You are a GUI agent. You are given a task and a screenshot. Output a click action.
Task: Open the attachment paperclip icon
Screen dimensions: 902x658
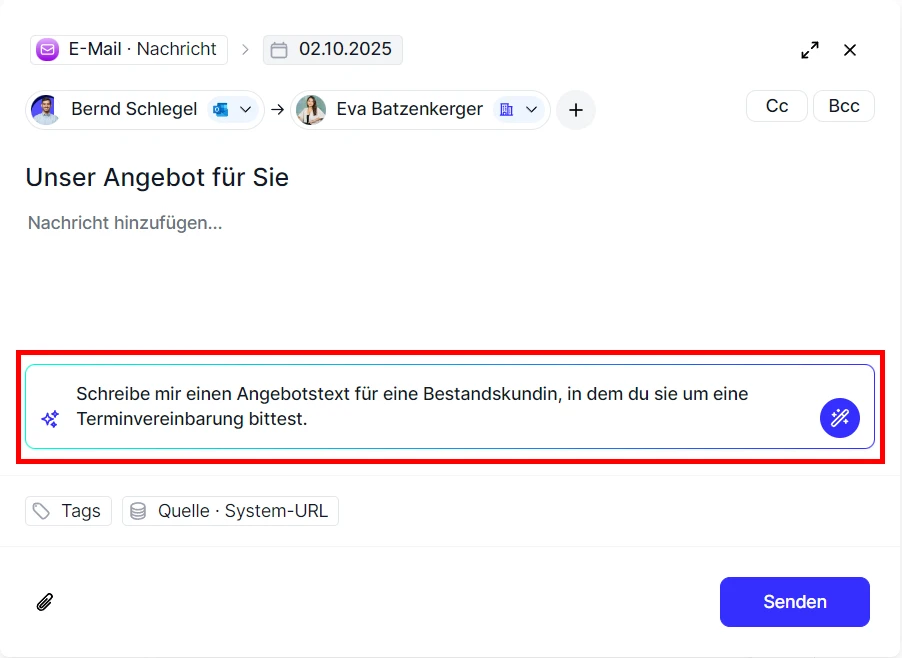(x=44, y=601)
